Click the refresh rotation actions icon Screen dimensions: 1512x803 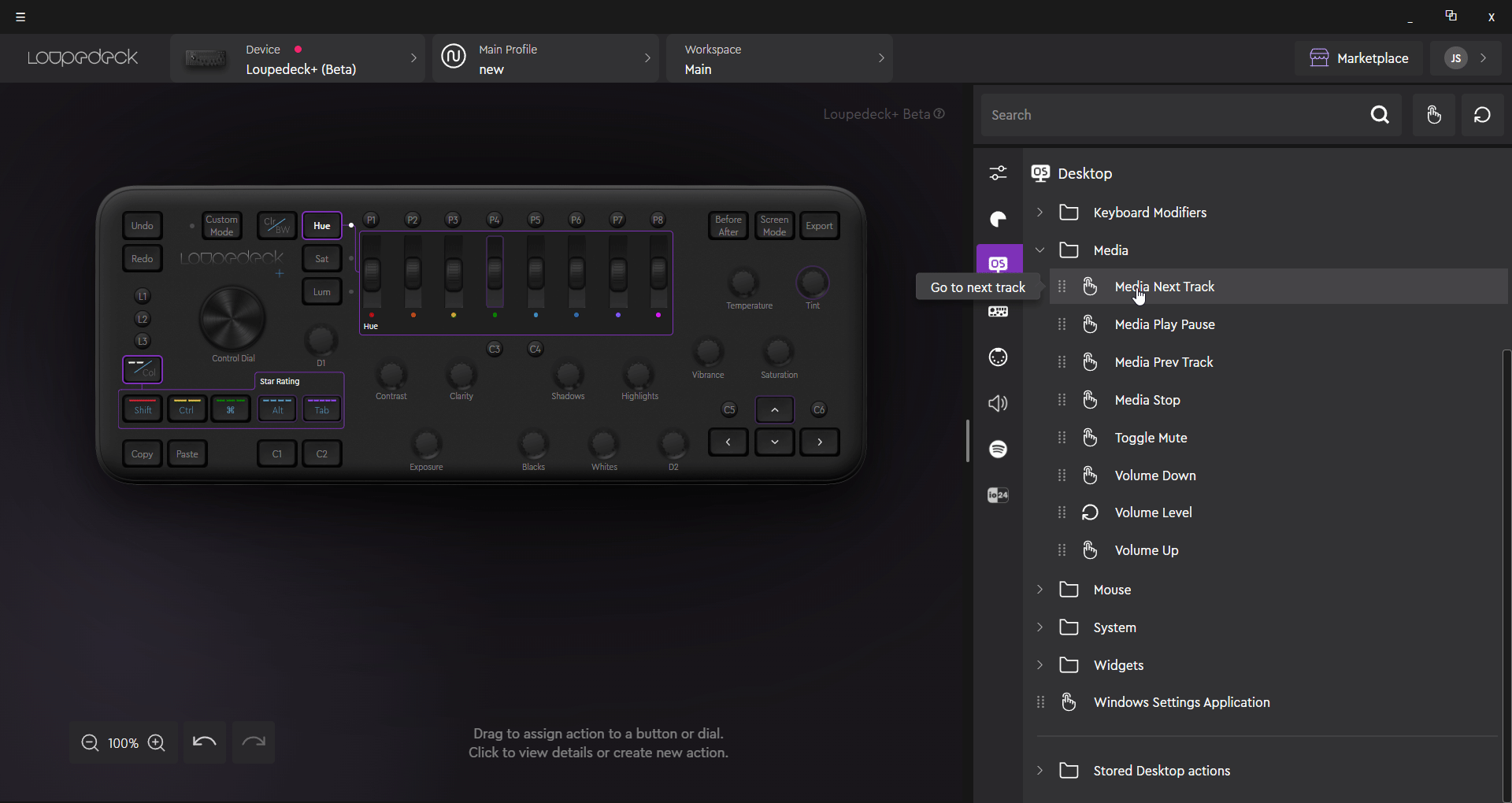1482,115
